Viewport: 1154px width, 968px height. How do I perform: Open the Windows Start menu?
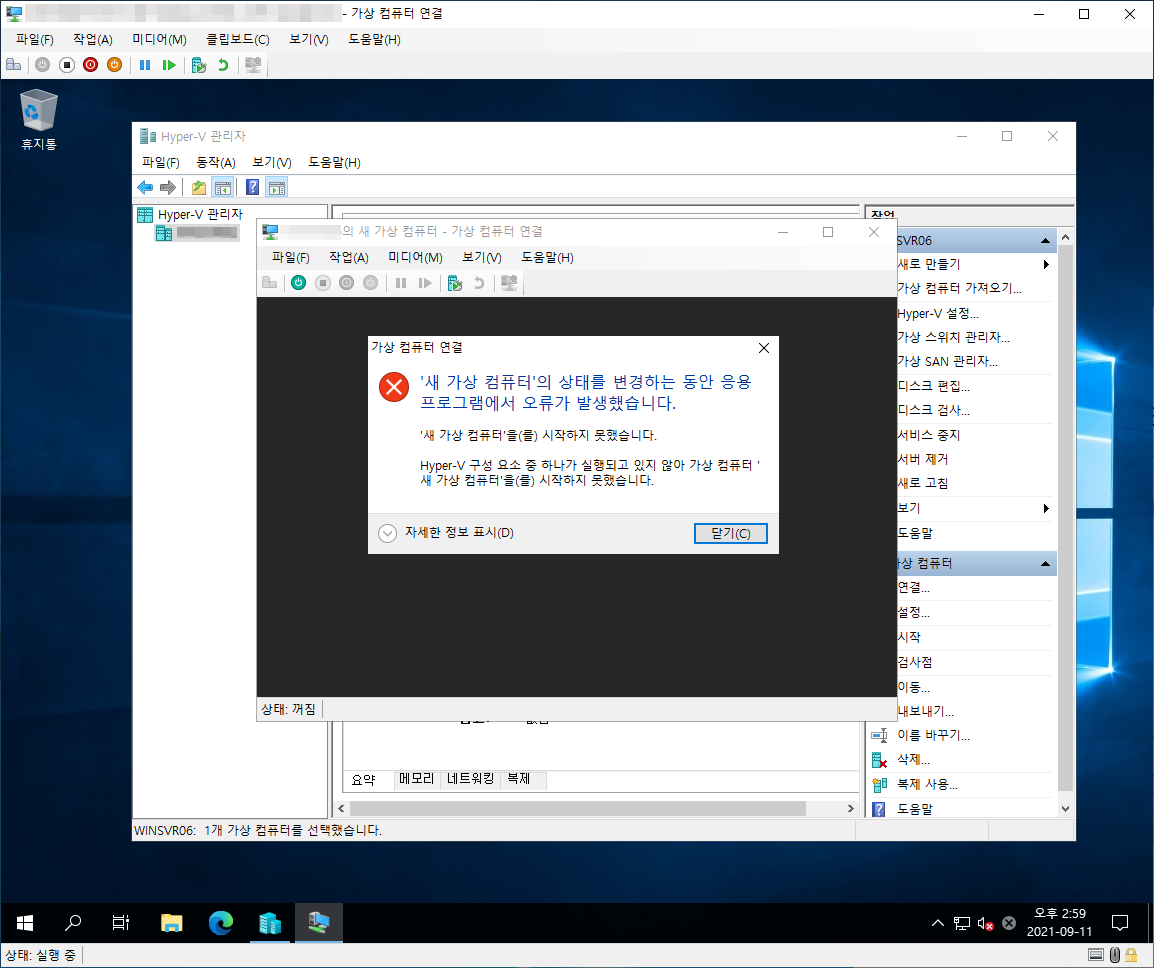[24, 922]
